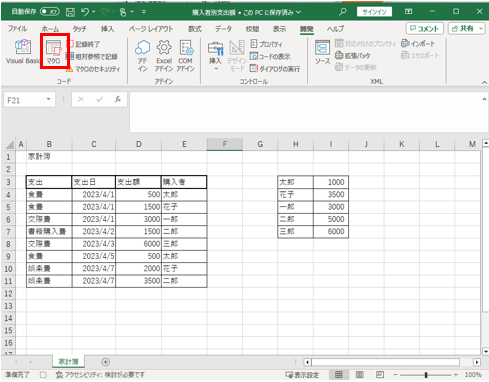Collapse the ribbon with chevron

pyautogui.click(x=484, y=82)
